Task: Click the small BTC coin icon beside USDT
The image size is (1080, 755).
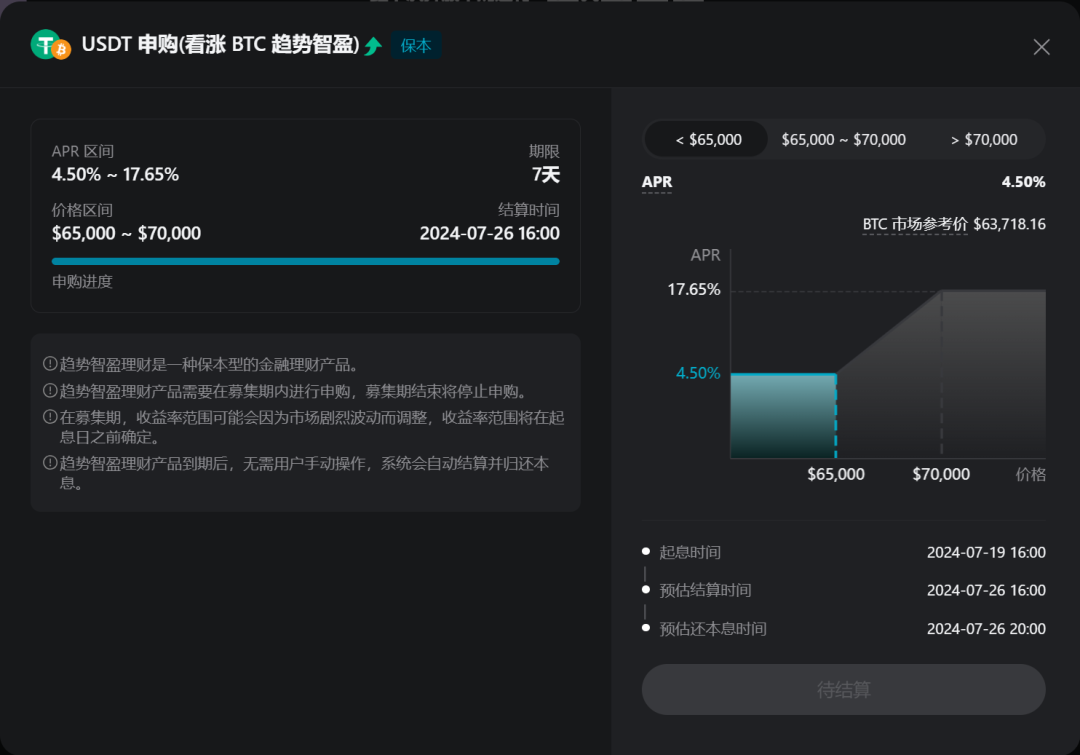Action: 63,49
